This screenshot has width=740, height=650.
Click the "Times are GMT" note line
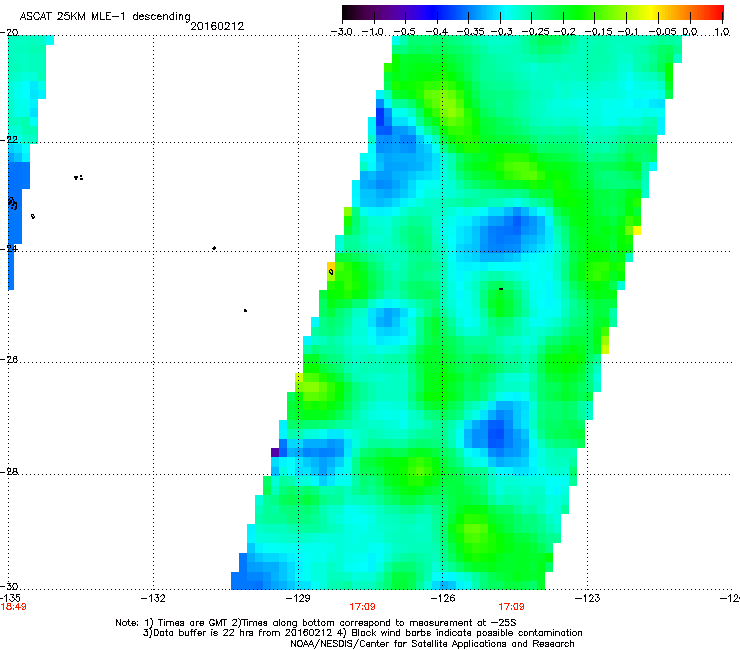[316, 623]
